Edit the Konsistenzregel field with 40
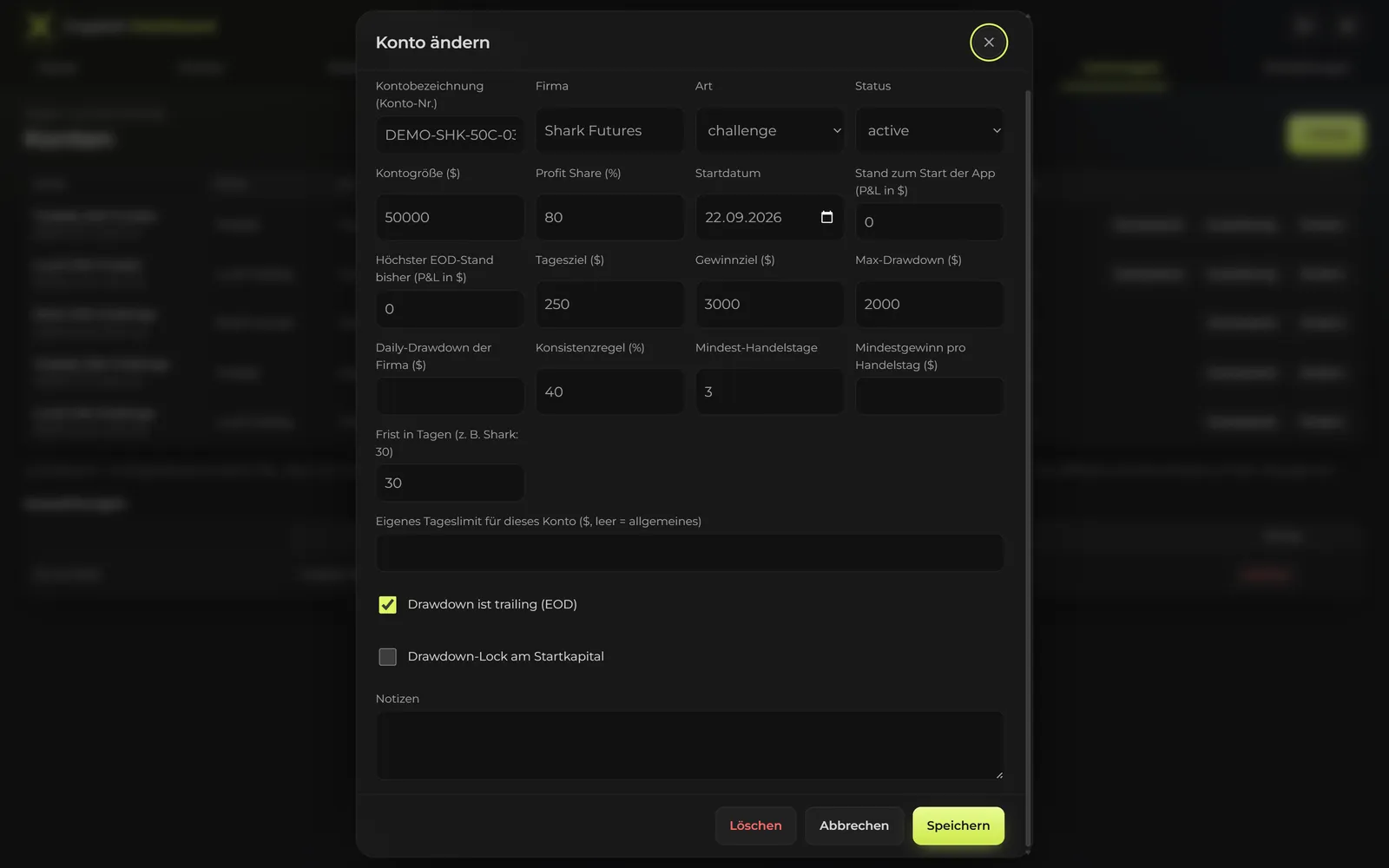This screenshot has width=1389, height=868. pyautogui.click(x=609, y=391)
